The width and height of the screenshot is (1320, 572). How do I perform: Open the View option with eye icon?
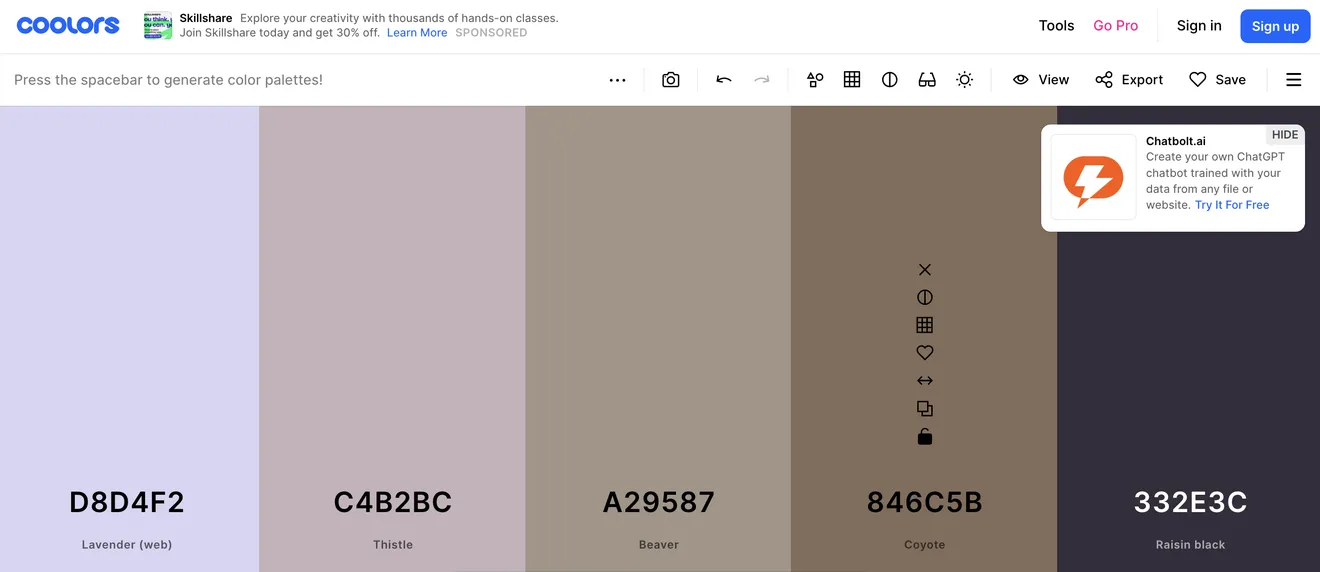point(1041,80)
